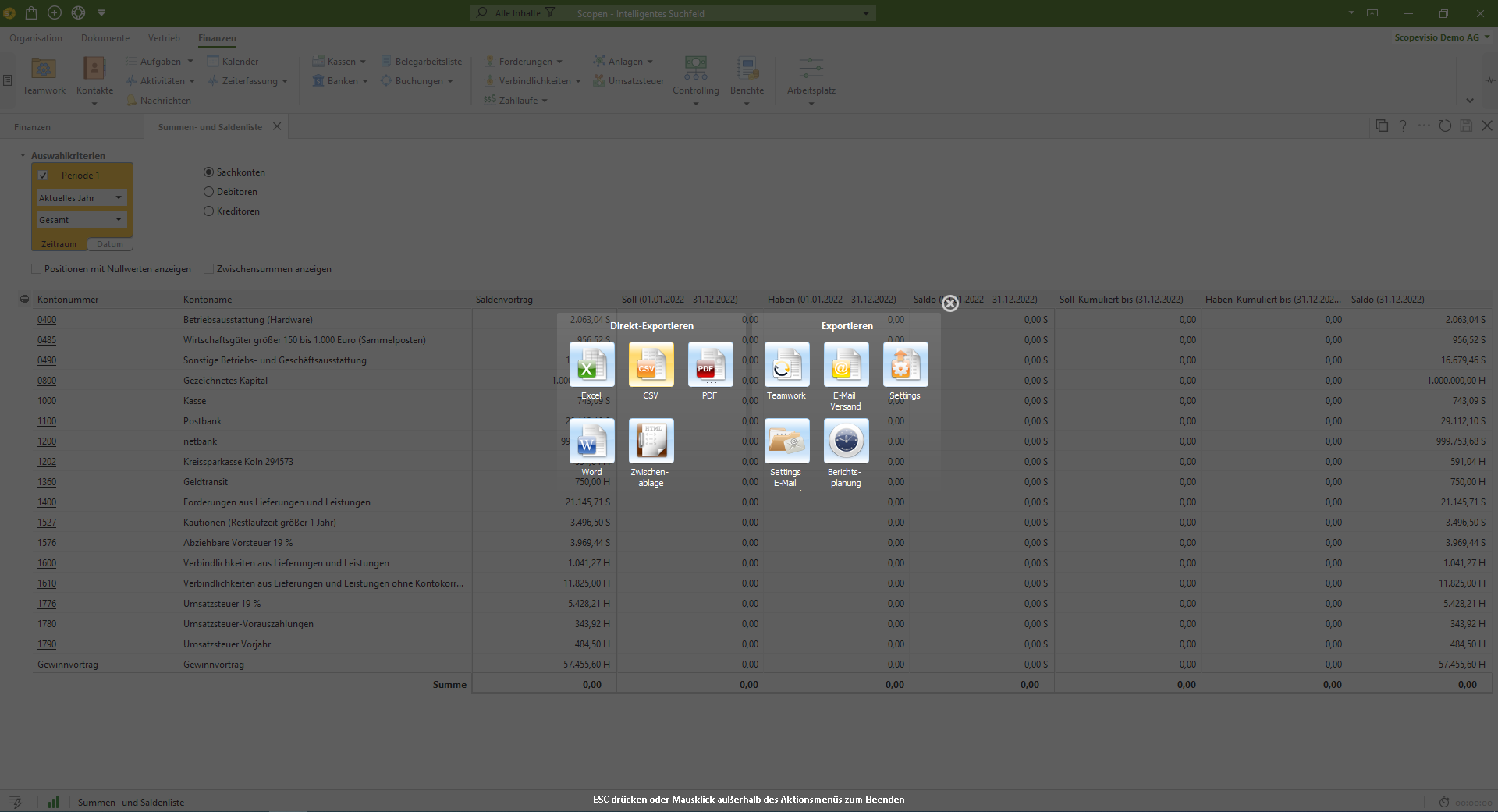Open Belegarbeitsliste

(x=421, y=61)
